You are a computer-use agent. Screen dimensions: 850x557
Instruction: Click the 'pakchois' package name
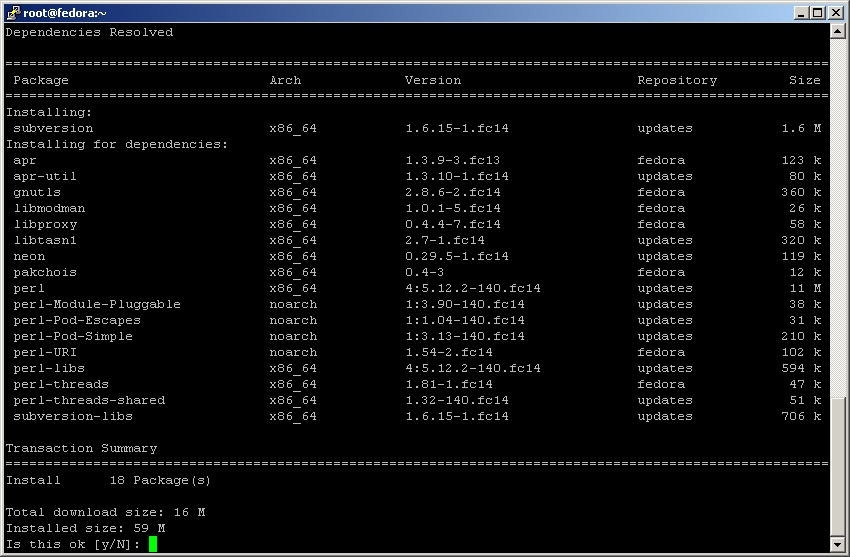(45, 272)
